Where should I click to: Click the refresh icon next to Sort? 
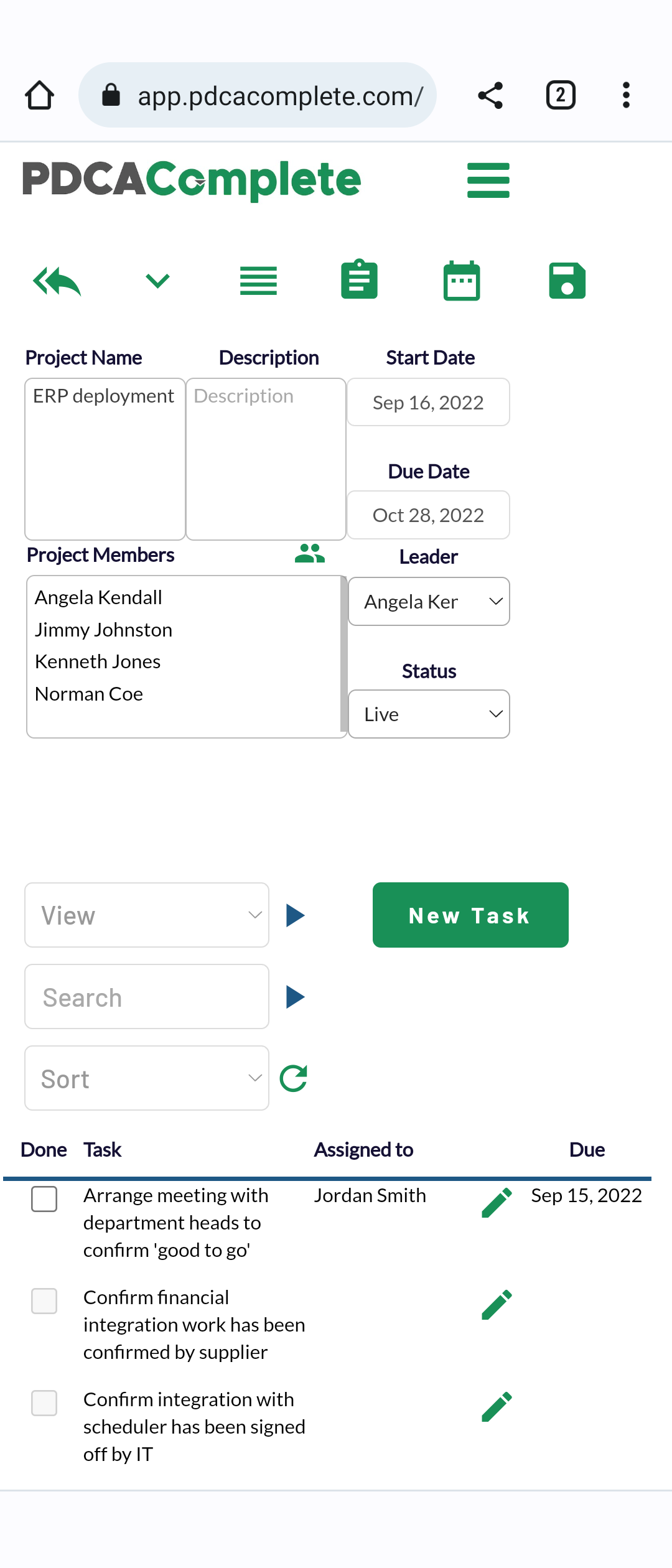tap(294, 1078)
